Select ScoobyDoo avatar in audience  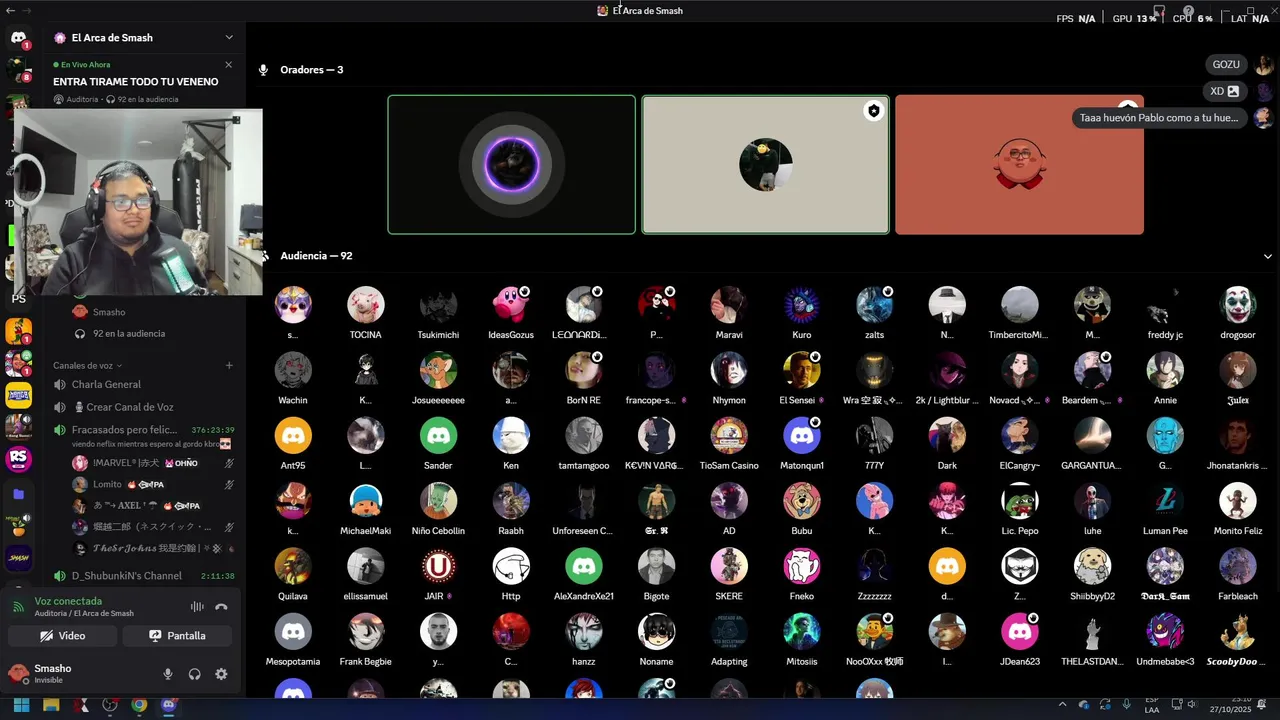(x=1237, y=632)
